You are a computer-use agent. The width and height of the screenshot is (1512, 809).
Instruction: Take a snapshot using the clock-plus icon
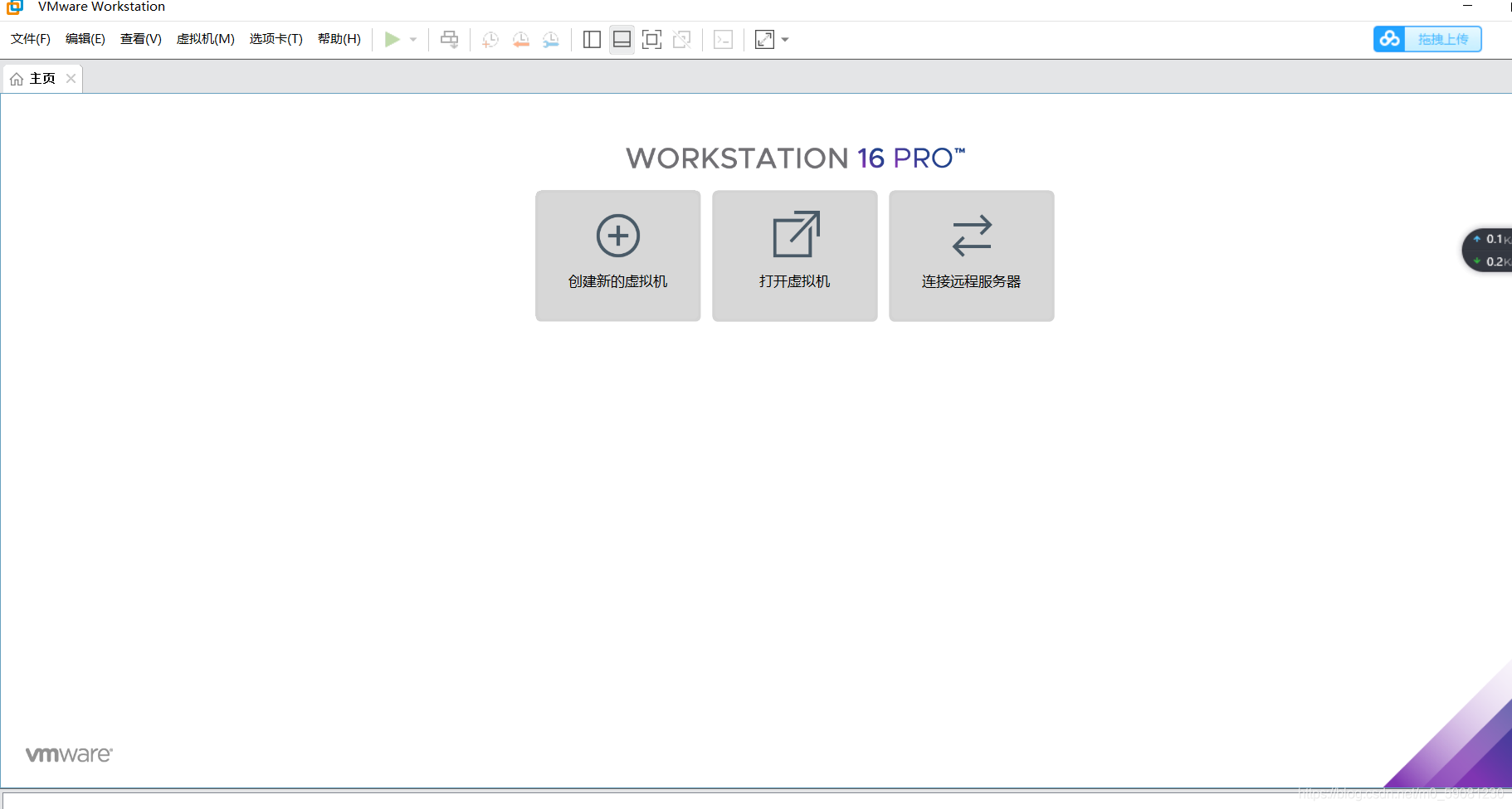pyautogui.click(x=490, y=39)
